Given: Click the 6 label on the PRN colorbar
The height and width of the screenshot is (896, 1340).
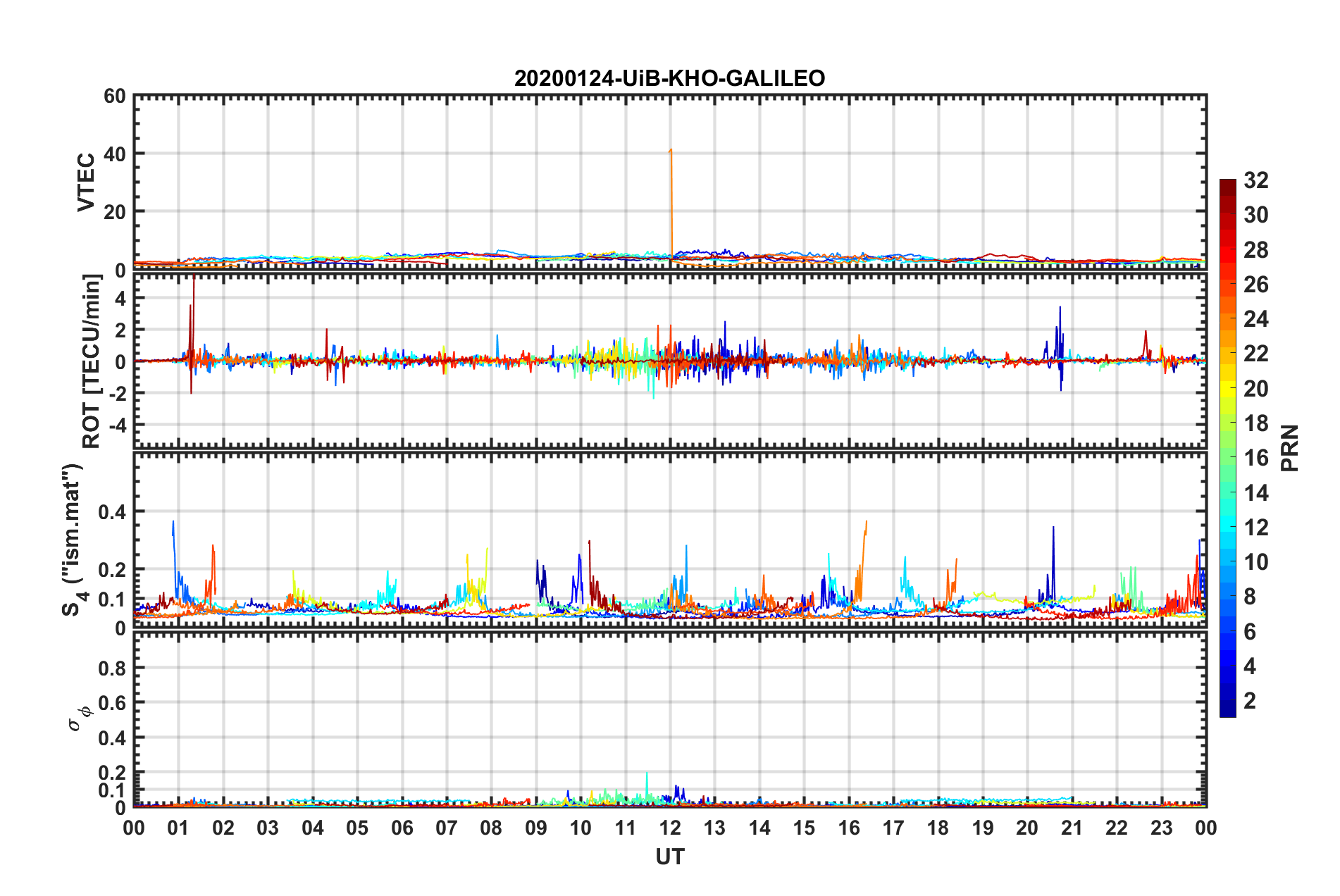Looking at the screenshot, I should coord(1250,632).
